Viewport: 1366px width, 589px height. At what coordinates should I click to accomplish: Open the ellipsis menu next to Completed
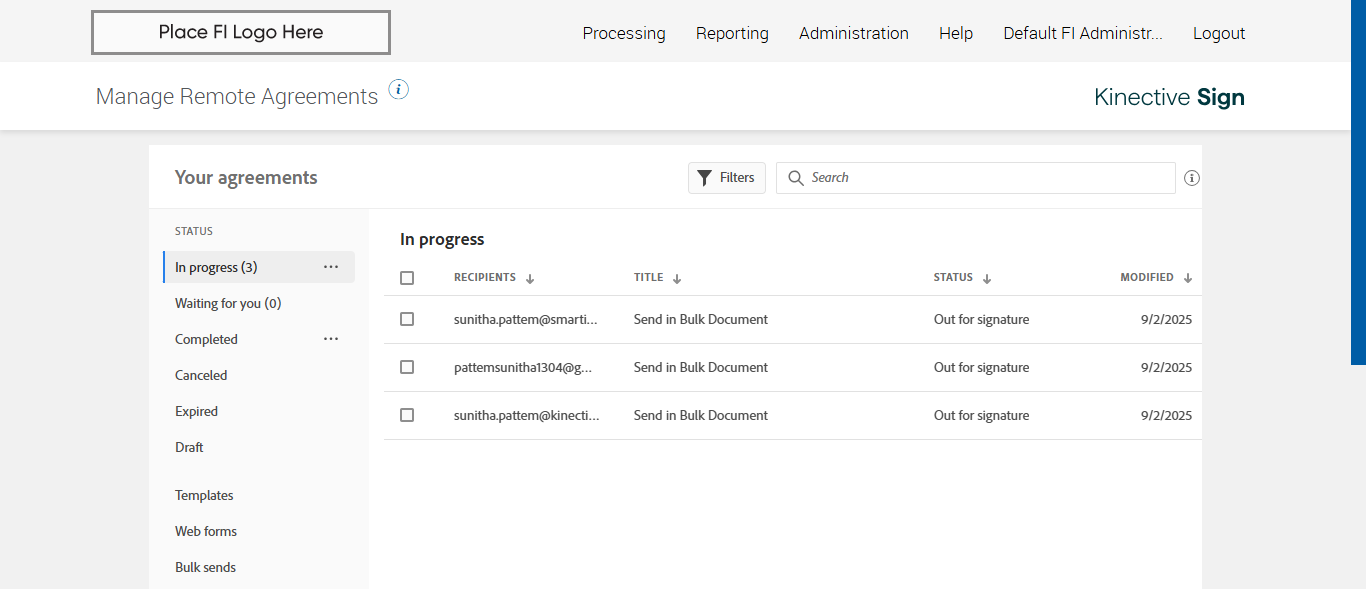[331, 339]
